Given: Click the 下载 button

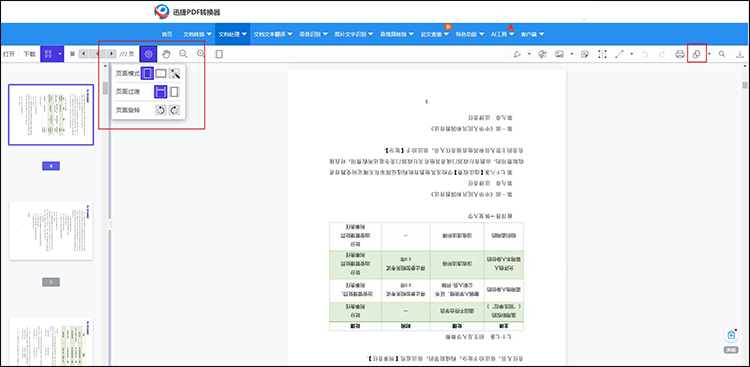Looking at the screenshot, I should [30, 54].
